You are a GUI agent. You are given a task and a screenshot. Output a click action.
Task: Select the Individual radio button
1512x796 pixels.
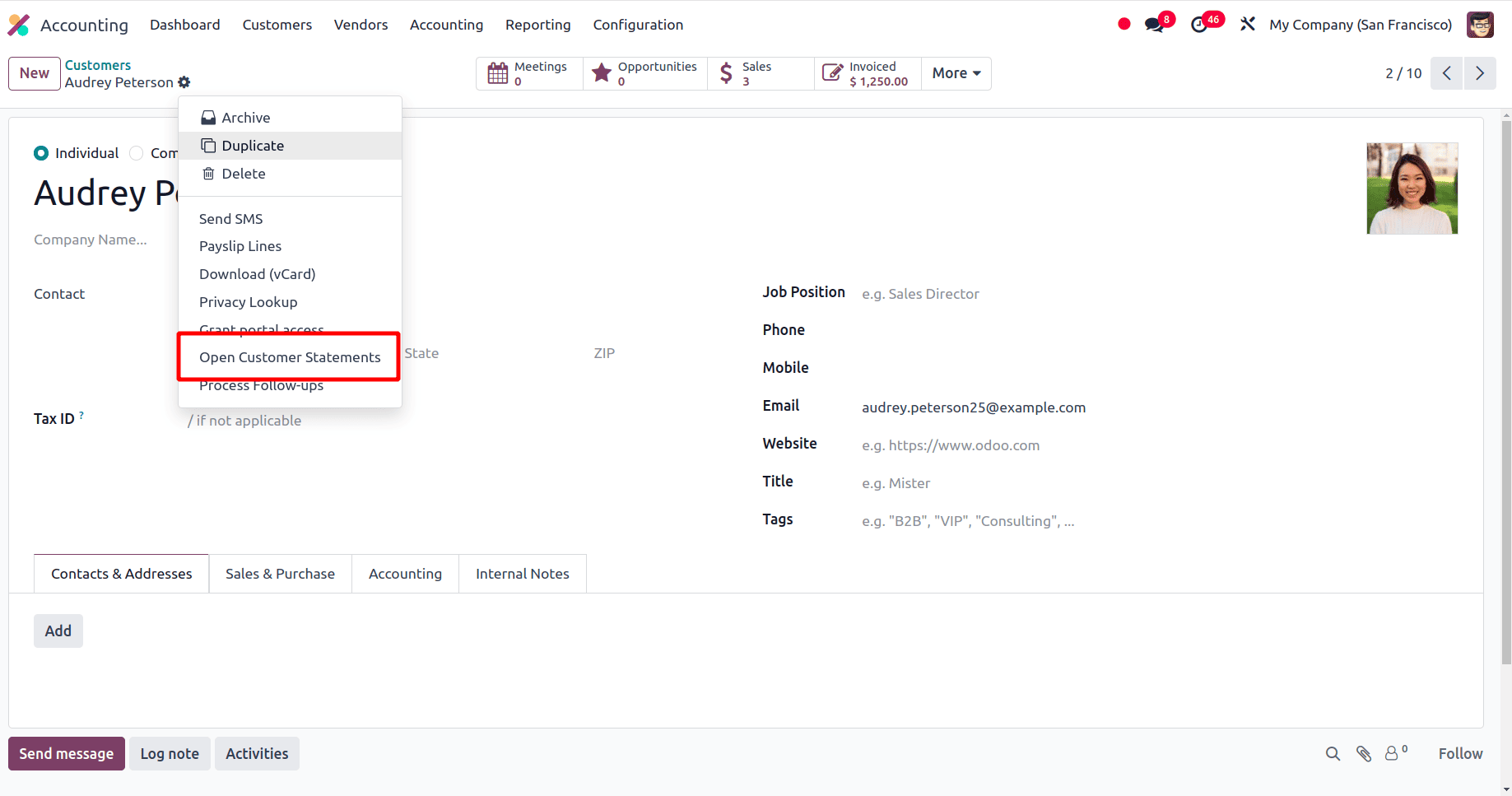[41, 153]
